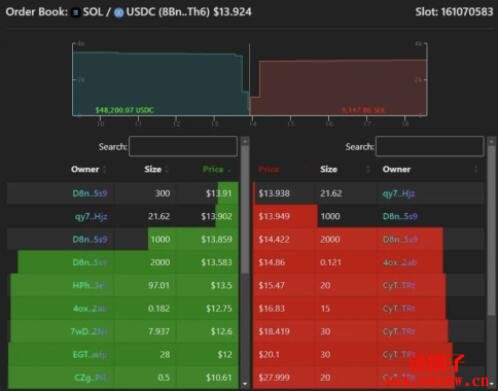Open owner 4ox on $14.86 ask row
The image size is (498, 391).
pos(399,262)
